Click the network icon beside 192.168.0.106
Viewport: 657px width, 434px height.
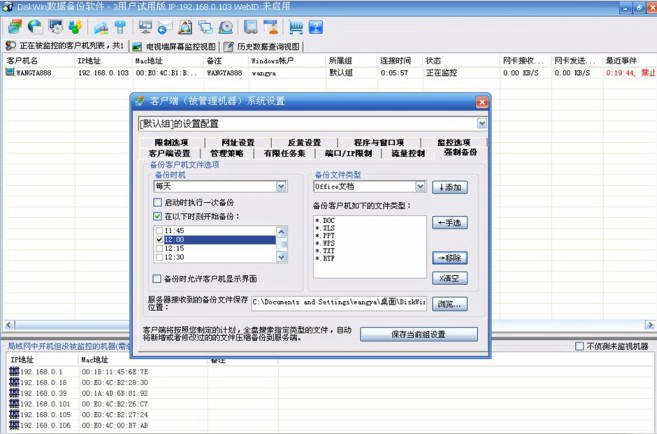pyautogui.click(x=14, y=425)
